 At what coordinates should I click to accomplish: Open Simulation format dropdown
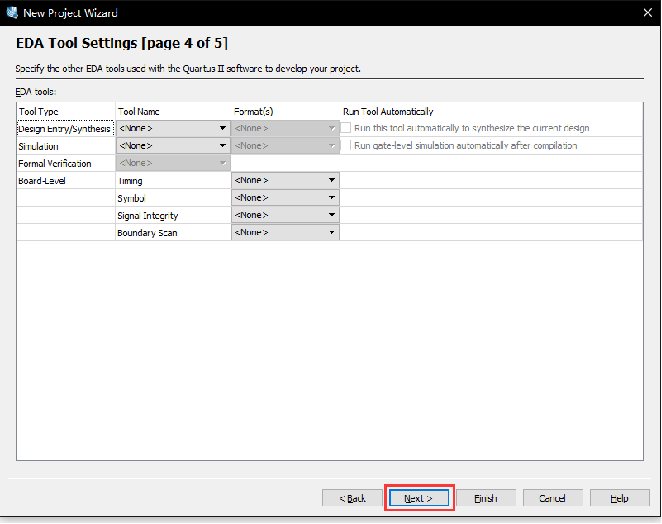285,146
